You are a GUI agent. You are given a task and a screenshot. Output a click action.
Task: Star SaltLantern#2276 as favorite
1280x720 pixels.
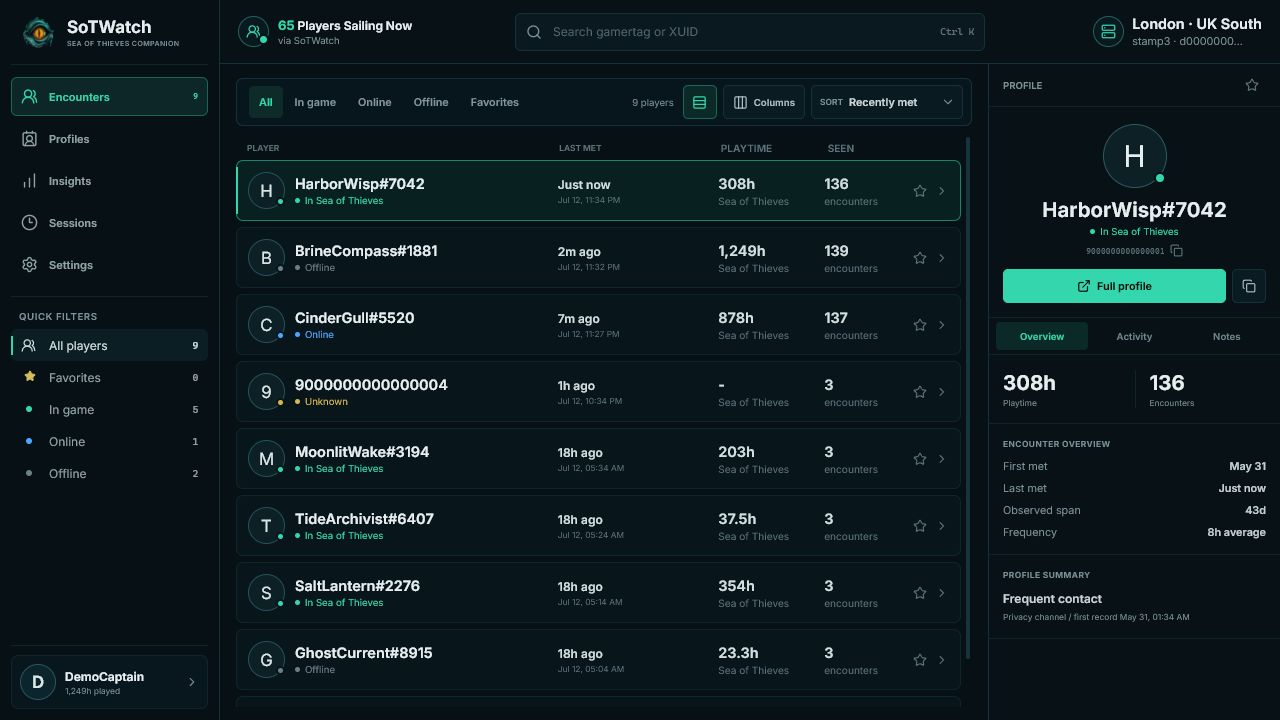[920, 593]
